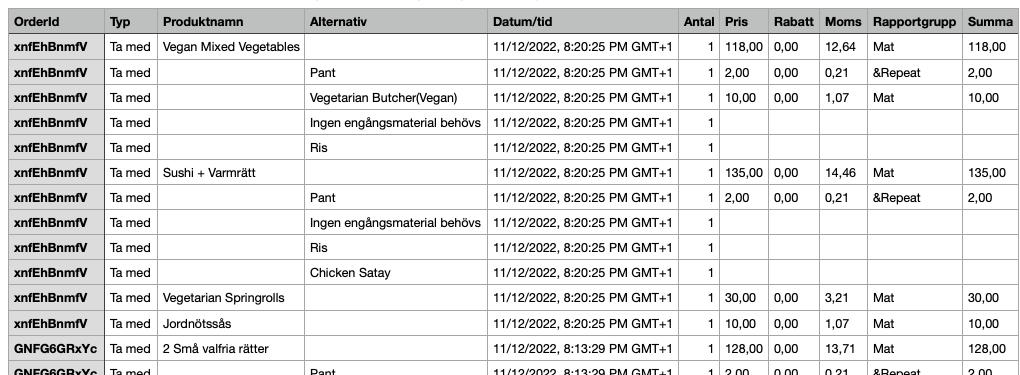Click the OrderId column header
Image resolution: width=1020 pixels, height=375 pixels.
pyautogui.click(x=57, y=21)
